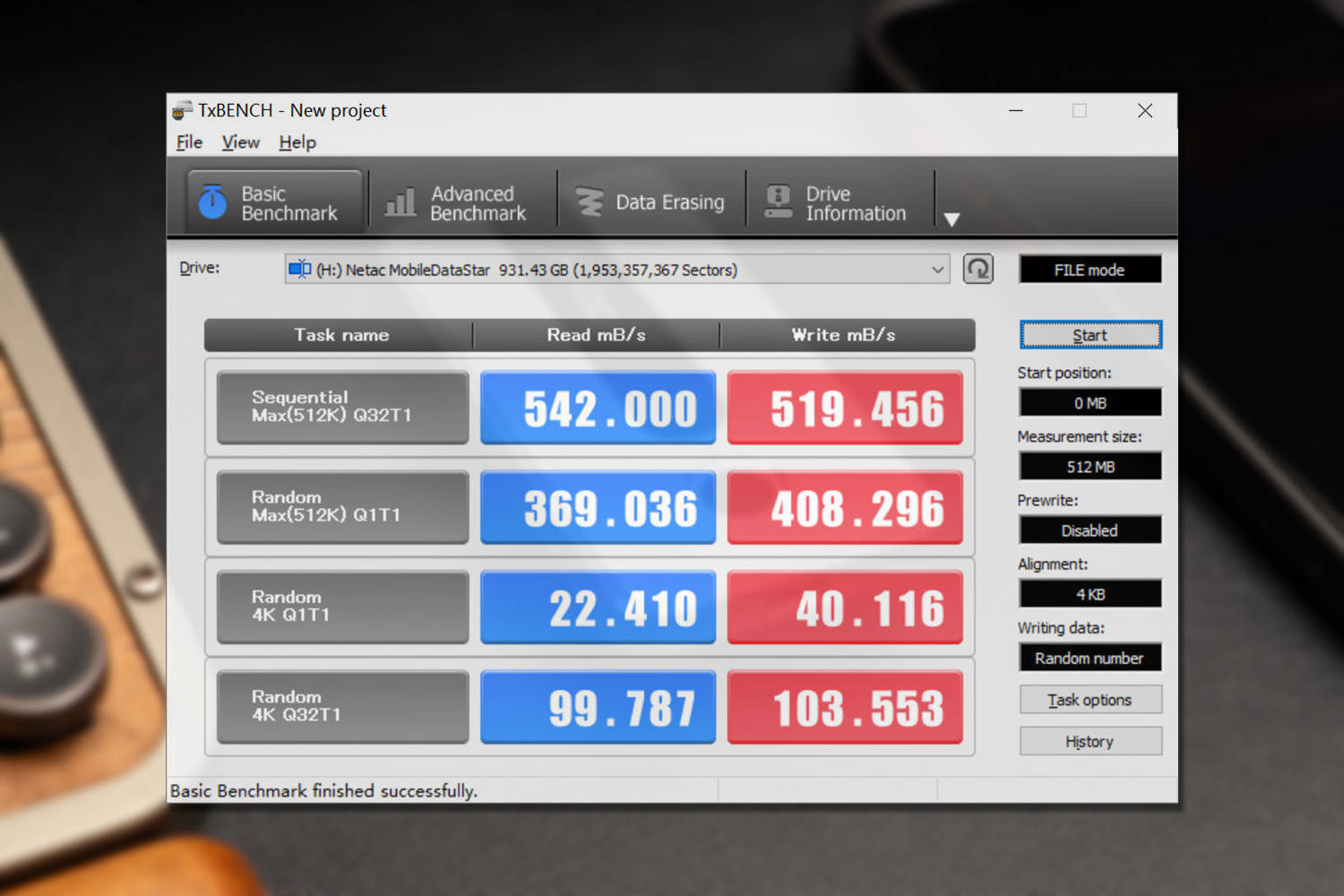Change the Disabled prewrite setting

1090,530
